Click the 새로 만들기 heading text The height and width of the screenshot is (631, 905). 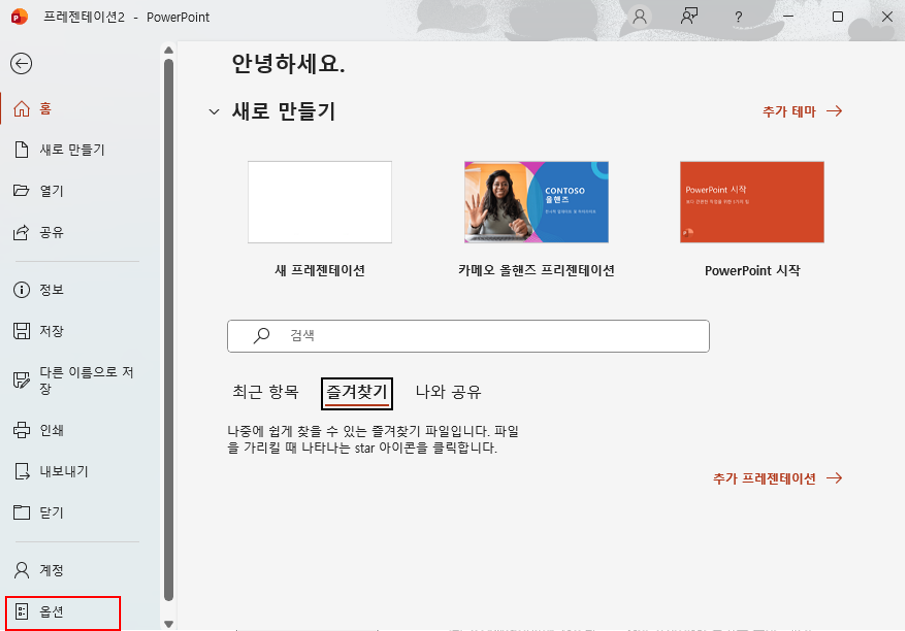coord(283,111)
